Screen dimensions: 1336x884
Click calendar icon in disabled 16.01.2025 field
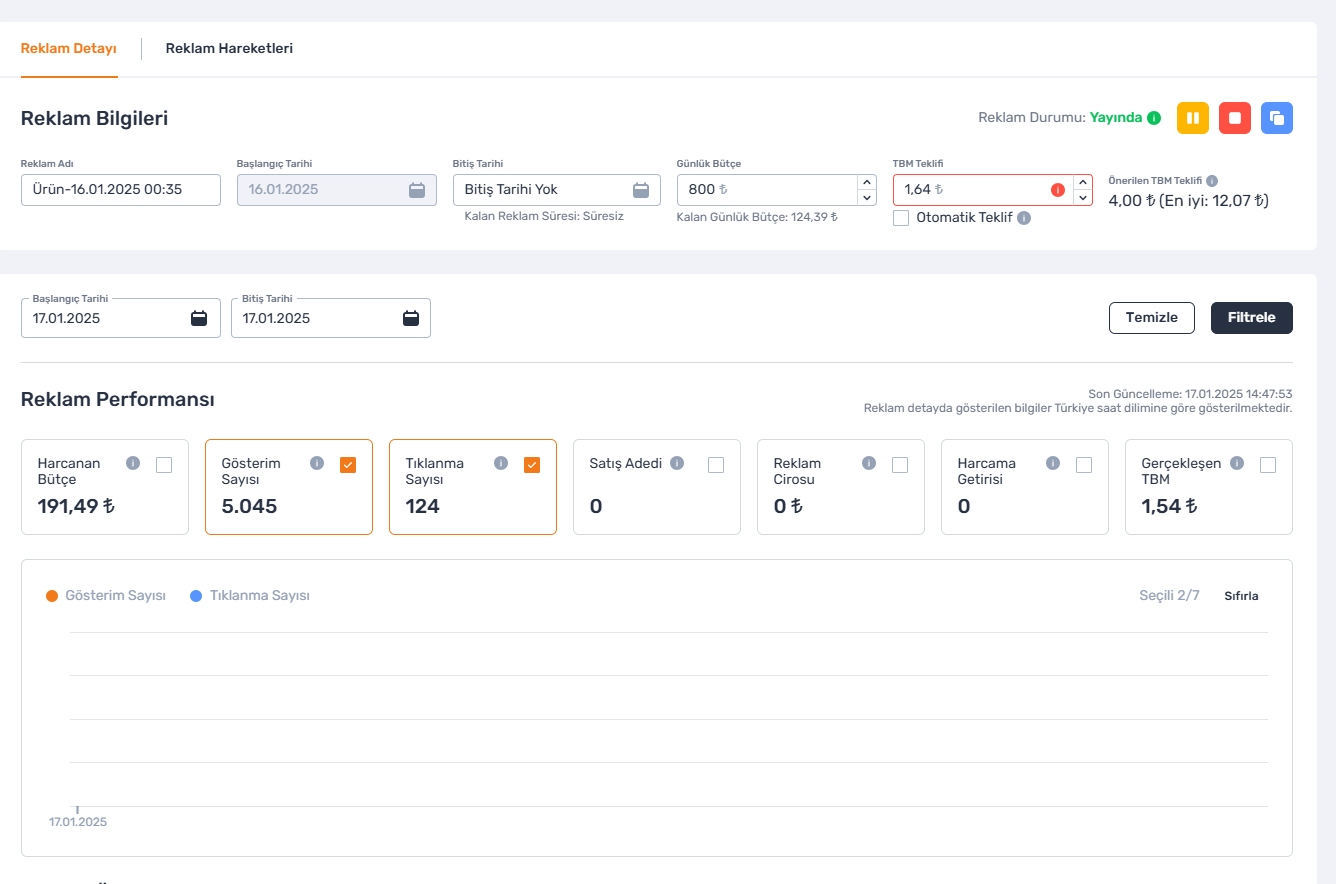click(x=417, y=190)
